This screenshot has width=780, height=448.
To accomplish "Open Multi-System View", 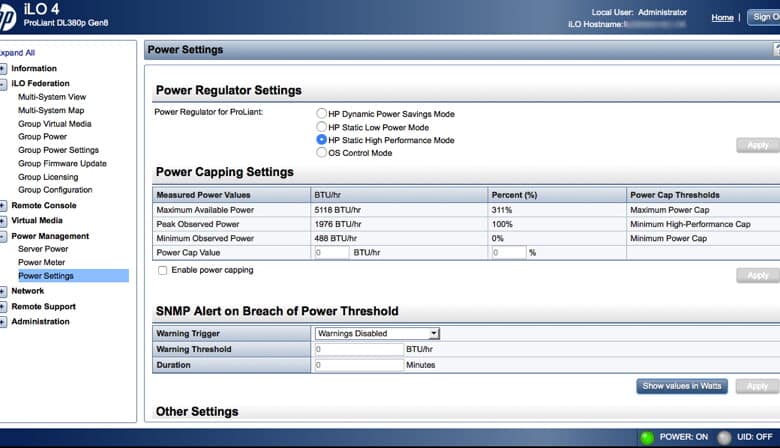I will pos(52,97).
